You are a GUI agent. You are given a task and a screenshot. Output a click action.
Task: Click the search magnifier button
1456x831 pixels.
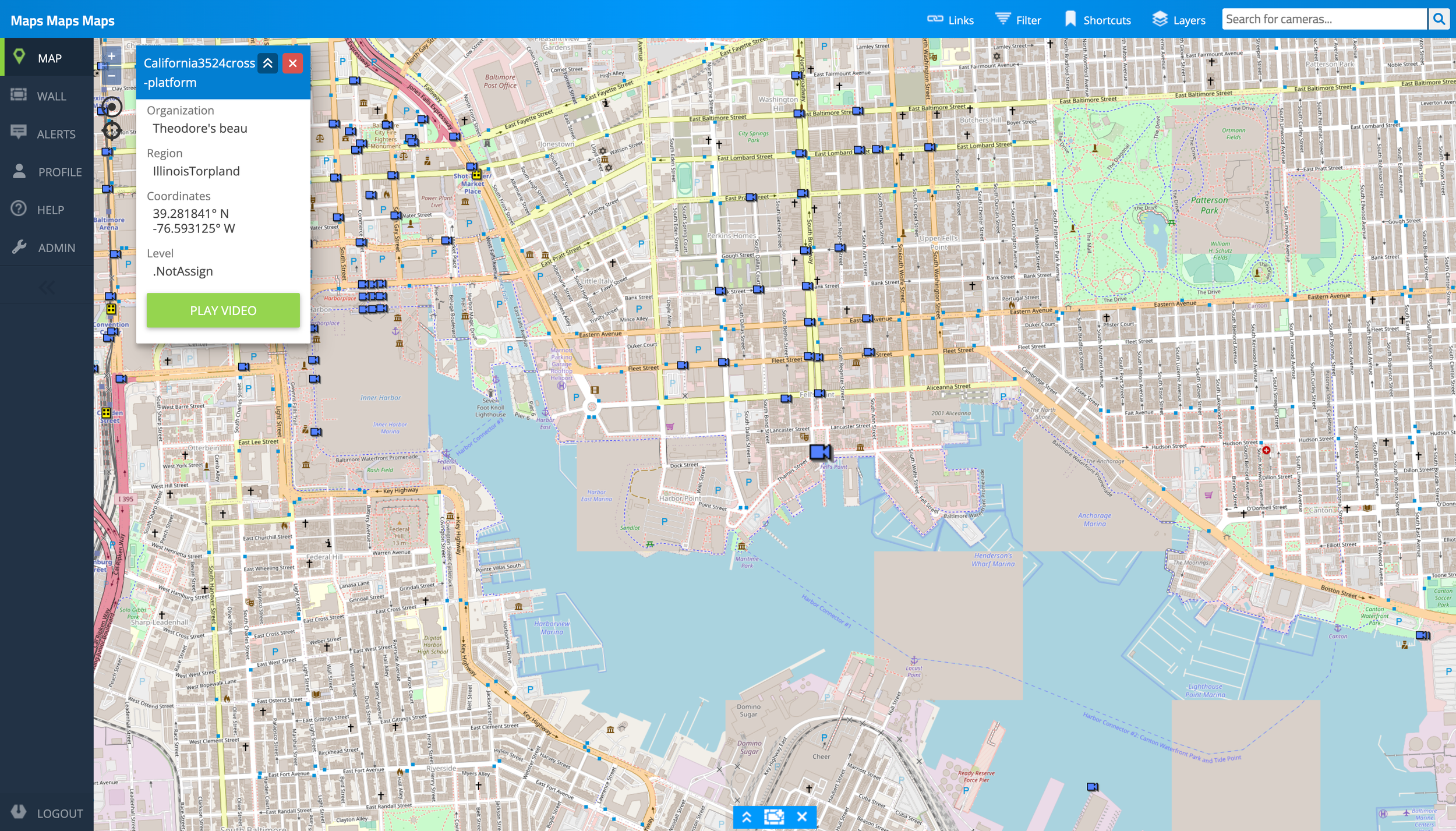(x=1439, y=19)
